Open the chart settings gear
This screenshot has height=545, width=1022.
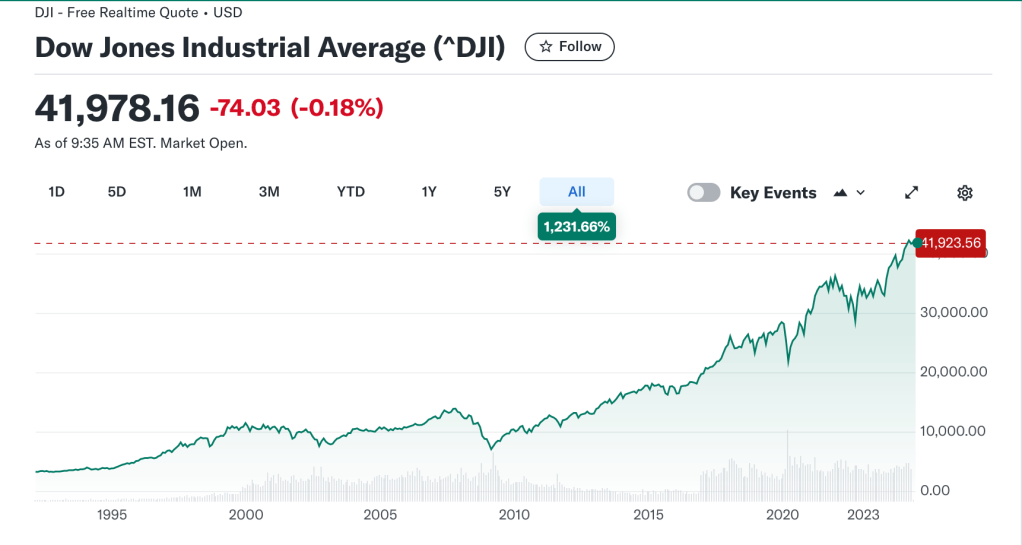pos(964,193)
